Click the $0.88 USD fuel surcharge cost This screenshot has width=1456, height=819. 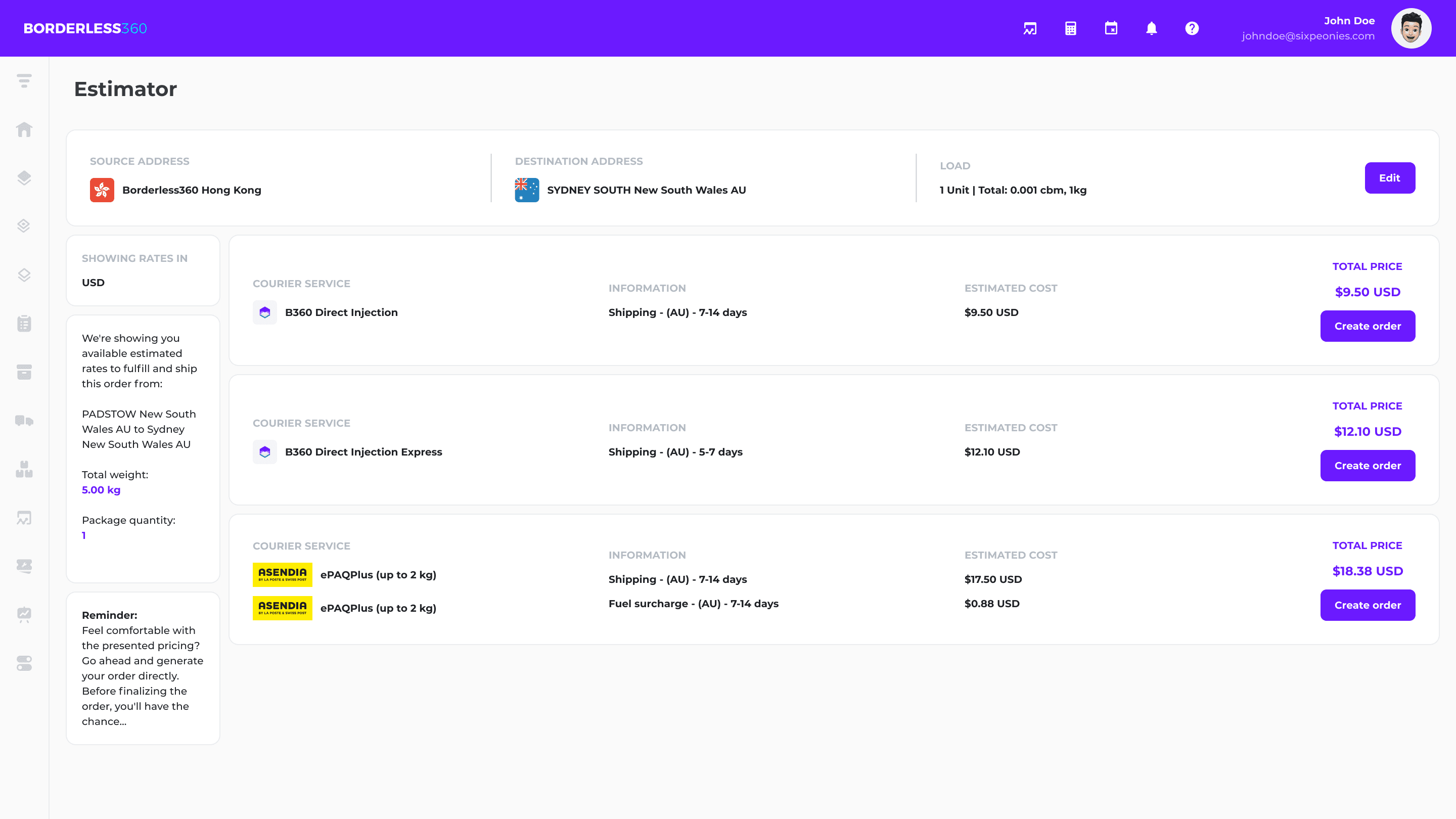(992, 604)
